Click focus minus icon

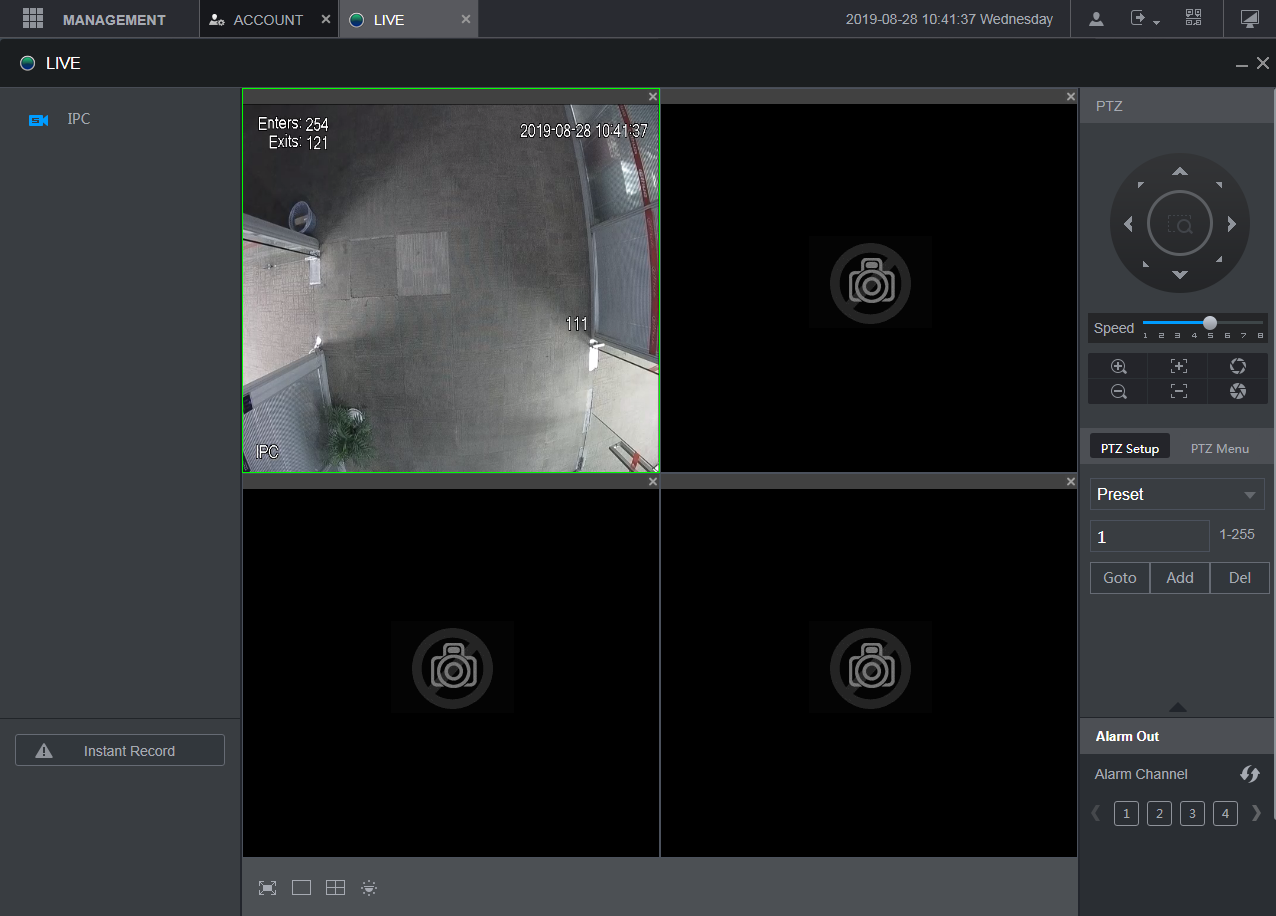[1178, 392]
